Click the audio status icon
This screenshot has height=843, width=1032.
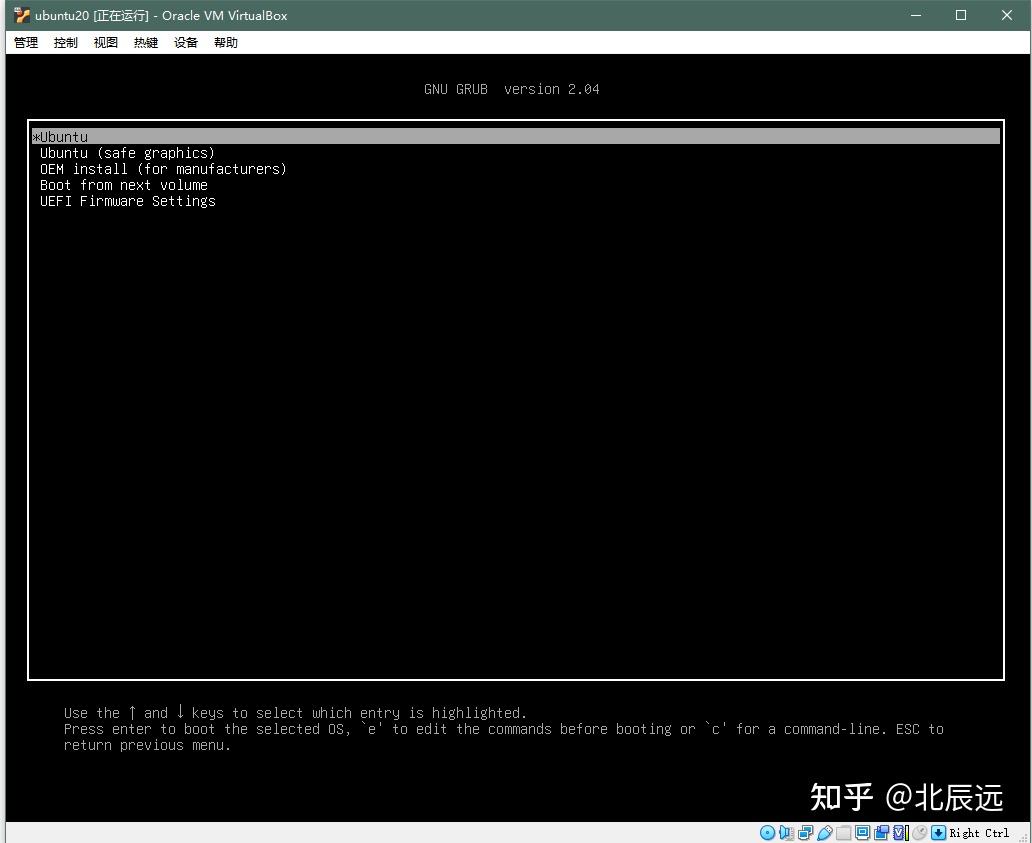[x=787, y=832]
